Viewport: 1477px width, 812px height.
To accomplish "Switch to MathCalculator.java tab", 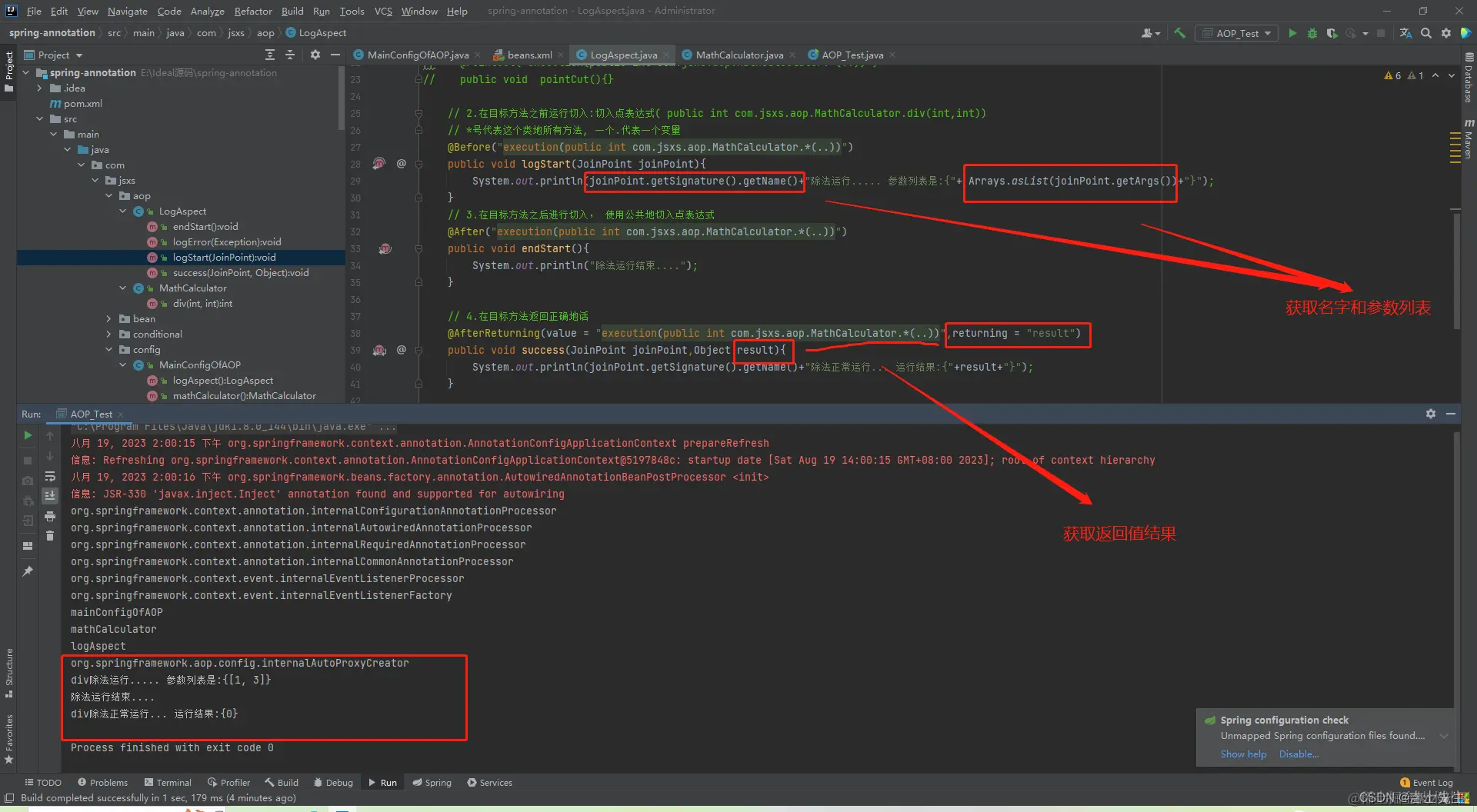I will point(739,55).
